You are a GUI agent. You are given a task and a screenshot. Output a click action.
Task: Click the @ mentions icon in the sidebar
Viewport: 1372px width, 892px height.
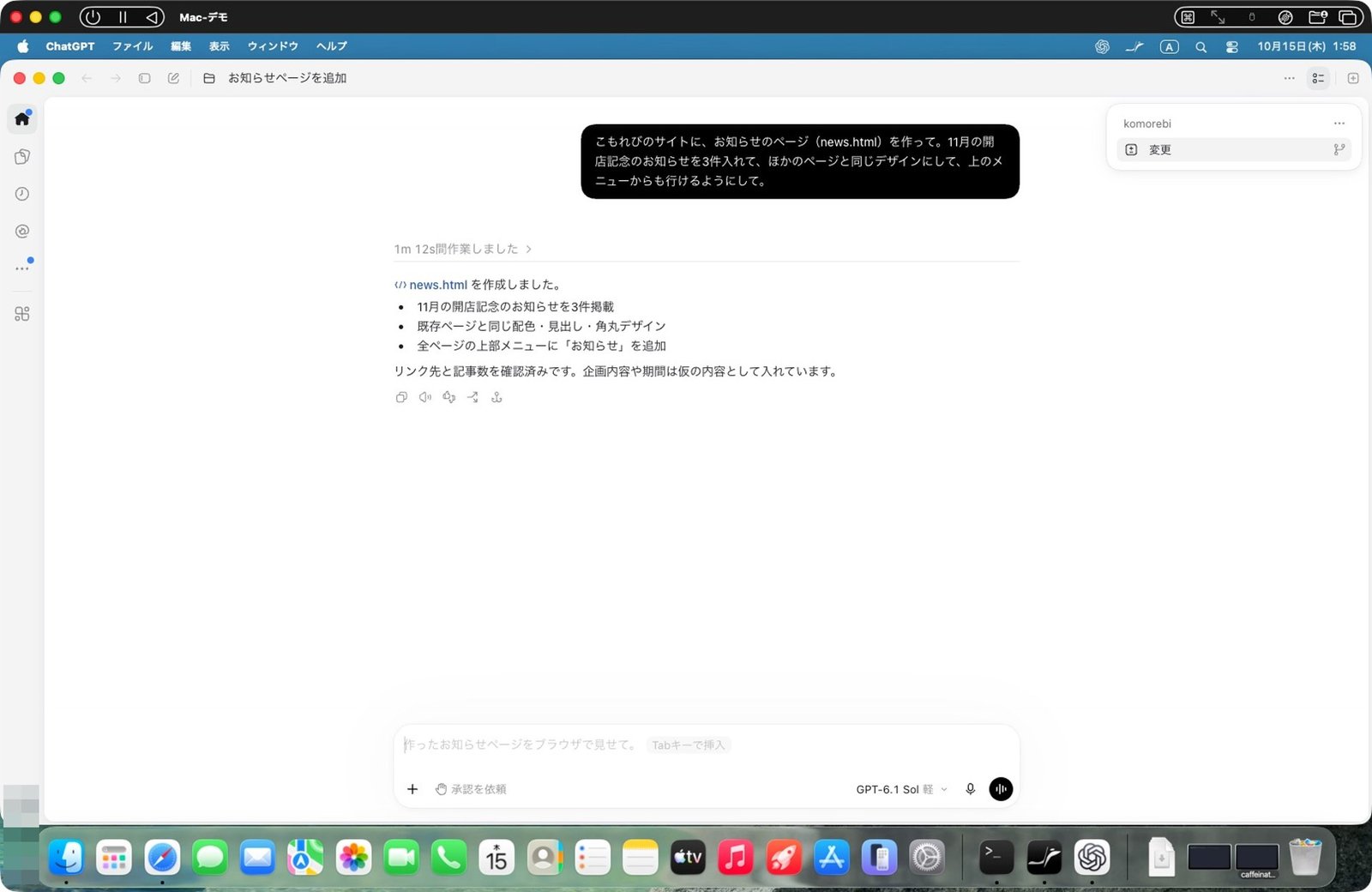[x=22, y=232]
